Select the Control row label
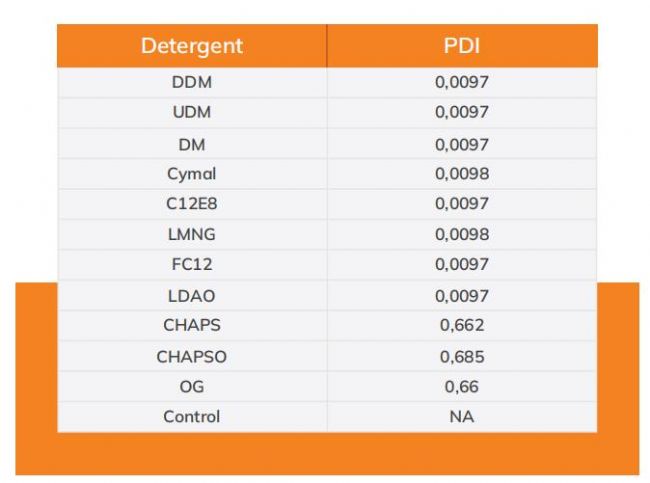Screen dimensions: 650x483 (191, 416)
